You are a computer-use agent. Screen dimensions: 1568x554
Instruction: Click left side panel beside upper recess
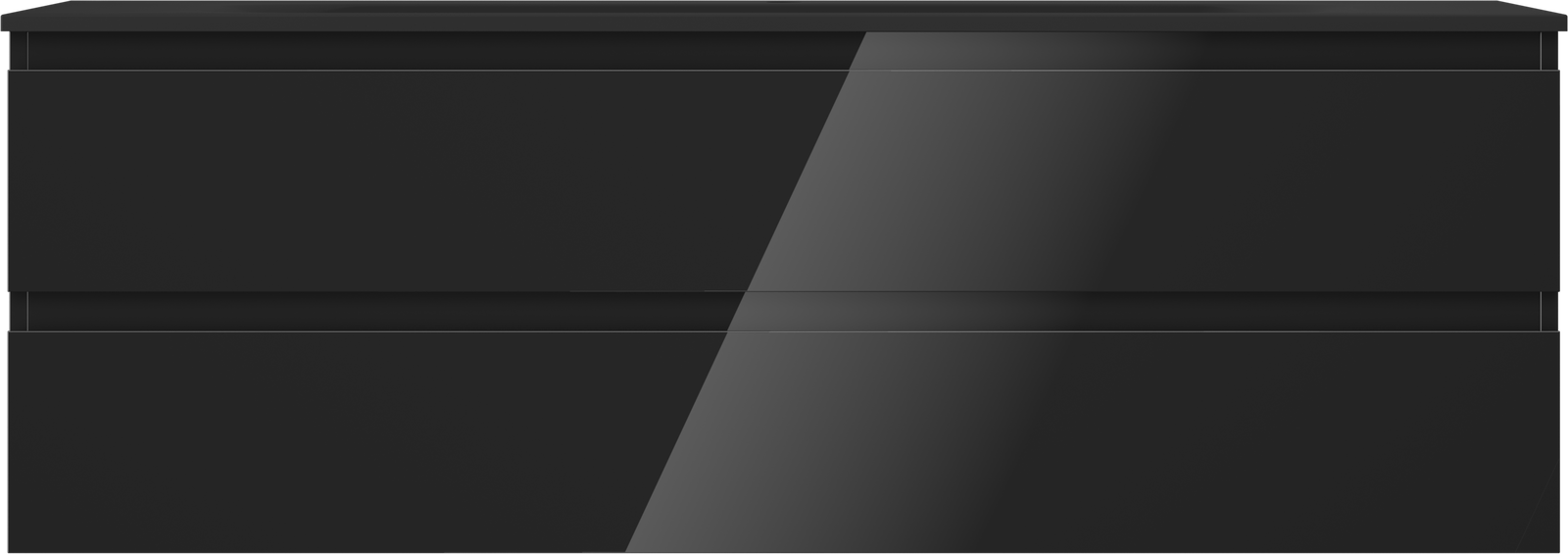(18, 51)
